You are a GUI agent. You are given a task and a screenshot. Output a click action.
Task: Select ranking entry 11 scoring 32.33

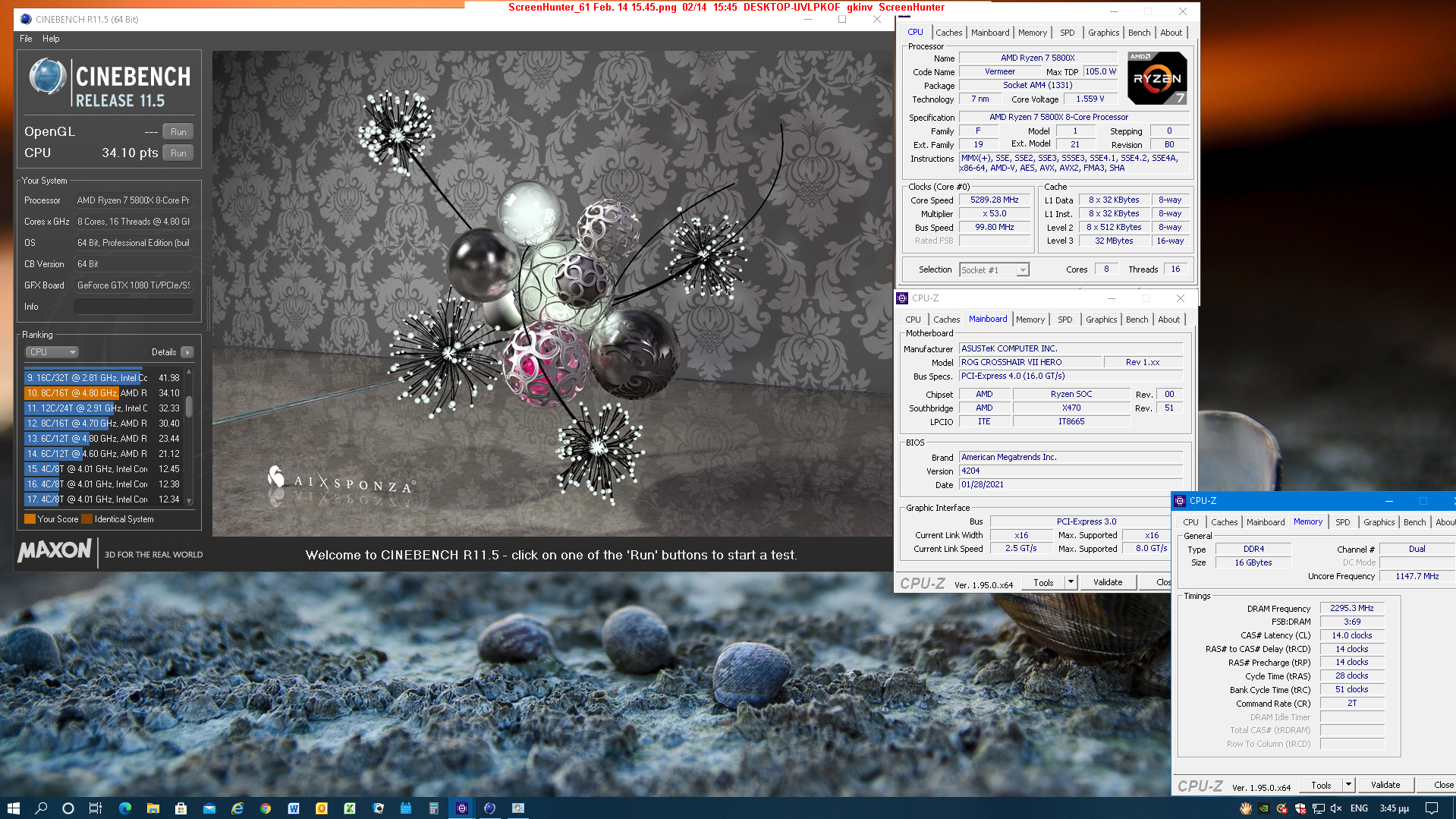tap(103, 408)
